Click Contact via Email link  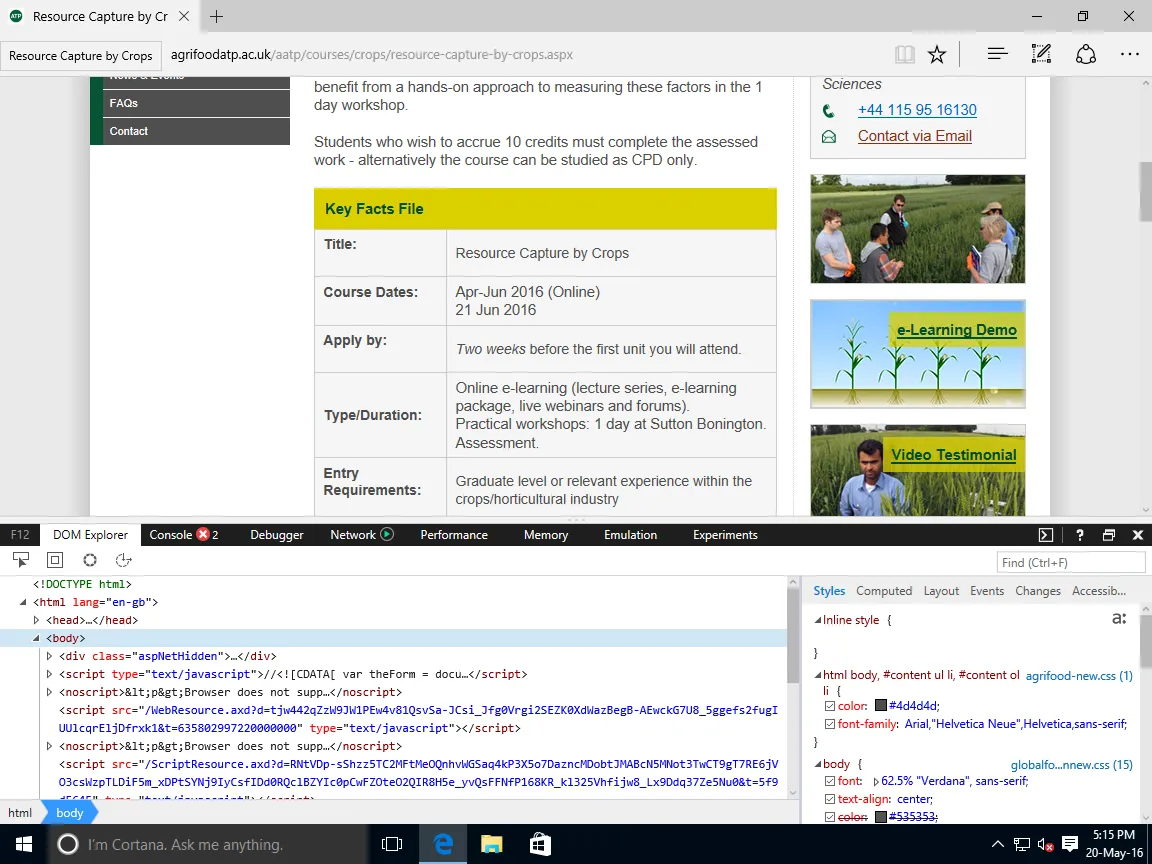click(x=915, y=136)
